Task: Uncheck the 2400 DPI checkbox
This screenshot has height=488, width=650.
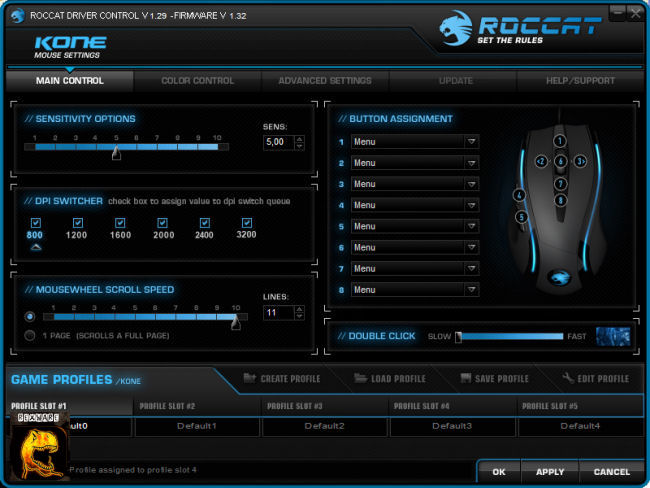Action: coord(205,223)
